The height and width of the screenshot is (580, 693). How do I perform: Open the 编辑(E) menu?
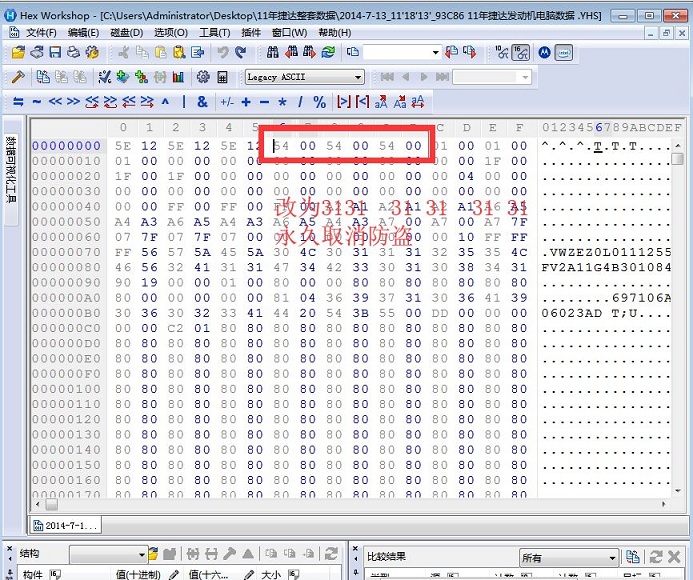[x=83, y=32]
